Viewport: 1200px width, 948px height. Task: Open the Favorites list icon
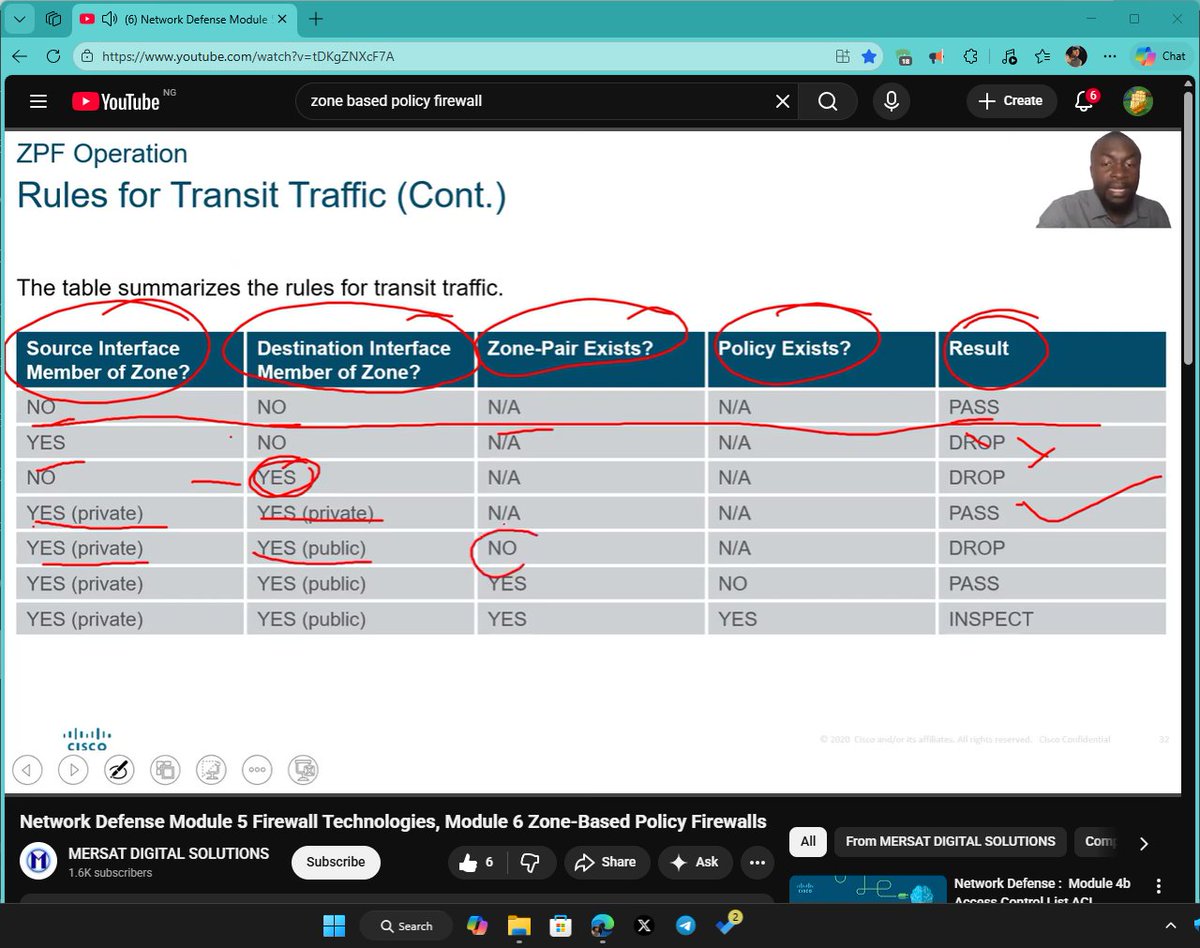1043,57
